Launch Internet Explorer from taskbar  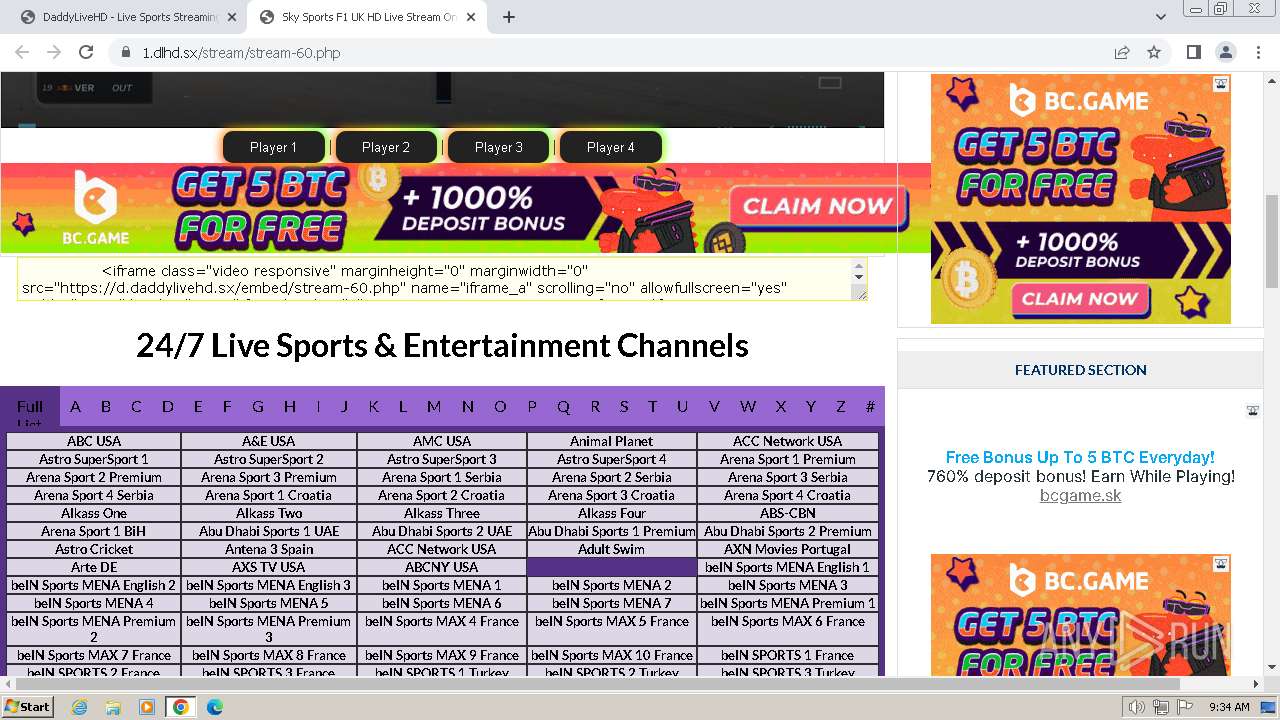tap(80, 707)
